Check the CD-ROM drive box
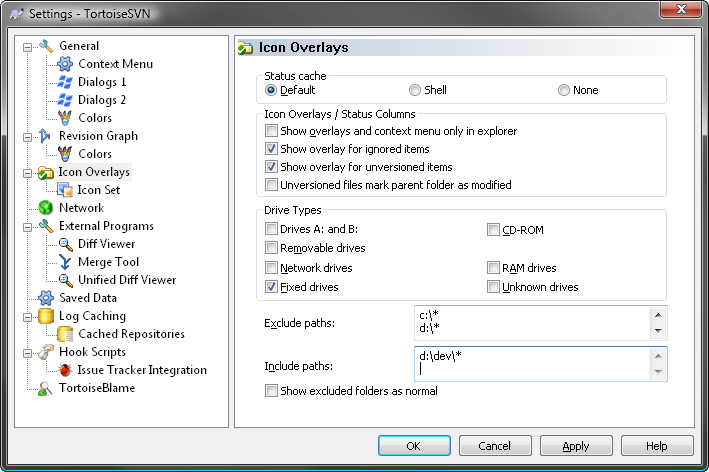Image resolution: width=709 pixels, height=472 pixels. 493,230
